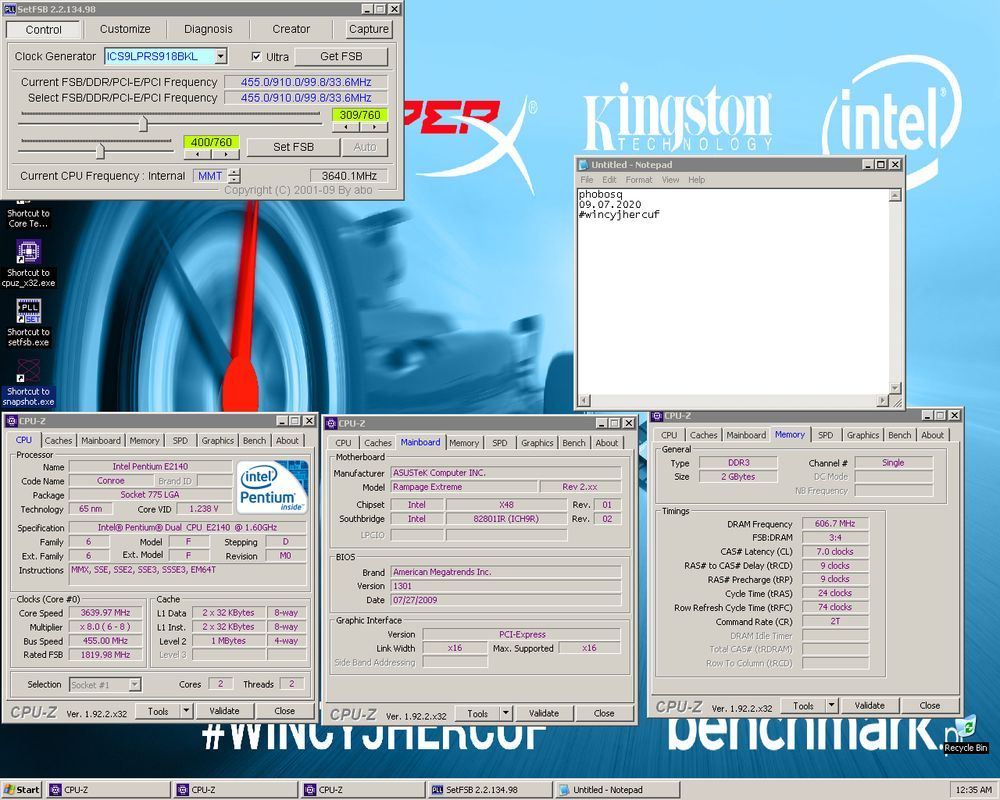Screen dimensions: 1000x800
Task: Open the Caches tab in the CPU tab window
Action: tap(58, 441)
